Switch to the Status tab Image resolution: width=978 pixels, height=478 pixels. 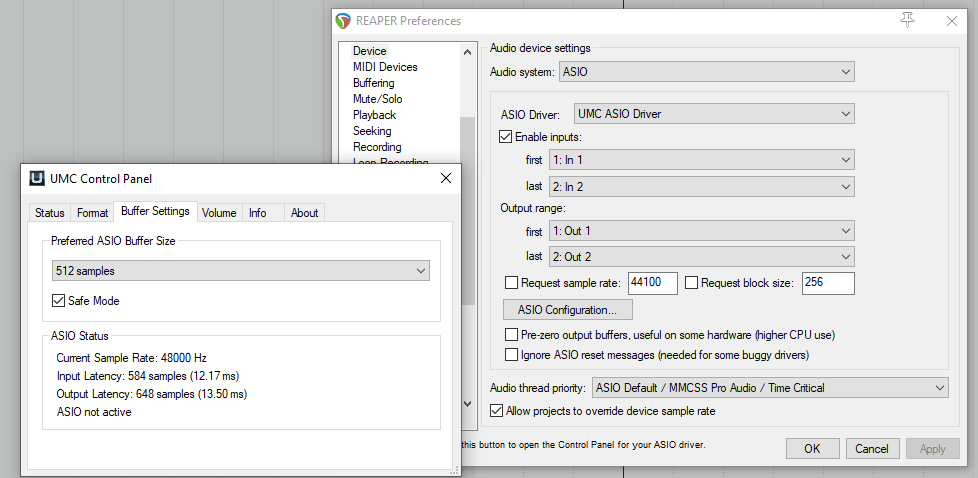coord(49,213)
